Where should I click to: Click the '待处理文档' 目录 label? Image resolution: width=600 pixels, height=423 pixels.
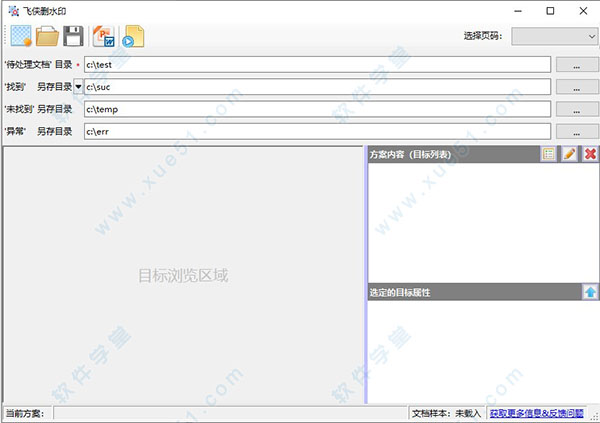click(x=38, y=64)
